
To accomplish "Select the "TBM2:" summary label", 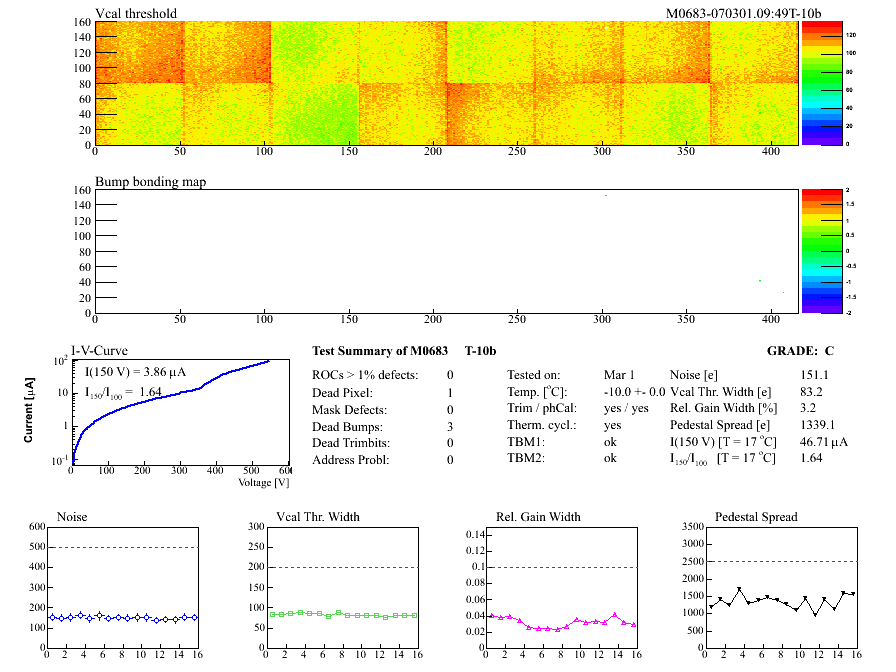I will pos(526,459).
